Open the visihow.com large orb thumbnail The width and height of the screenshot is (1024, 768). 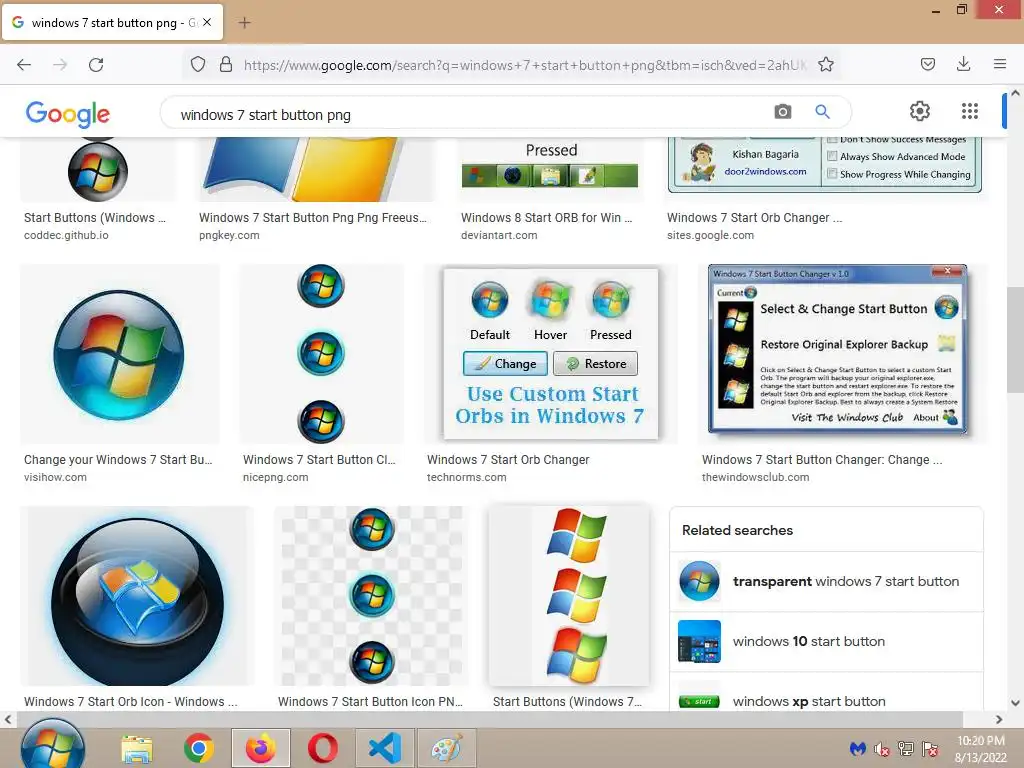point(120,354)
